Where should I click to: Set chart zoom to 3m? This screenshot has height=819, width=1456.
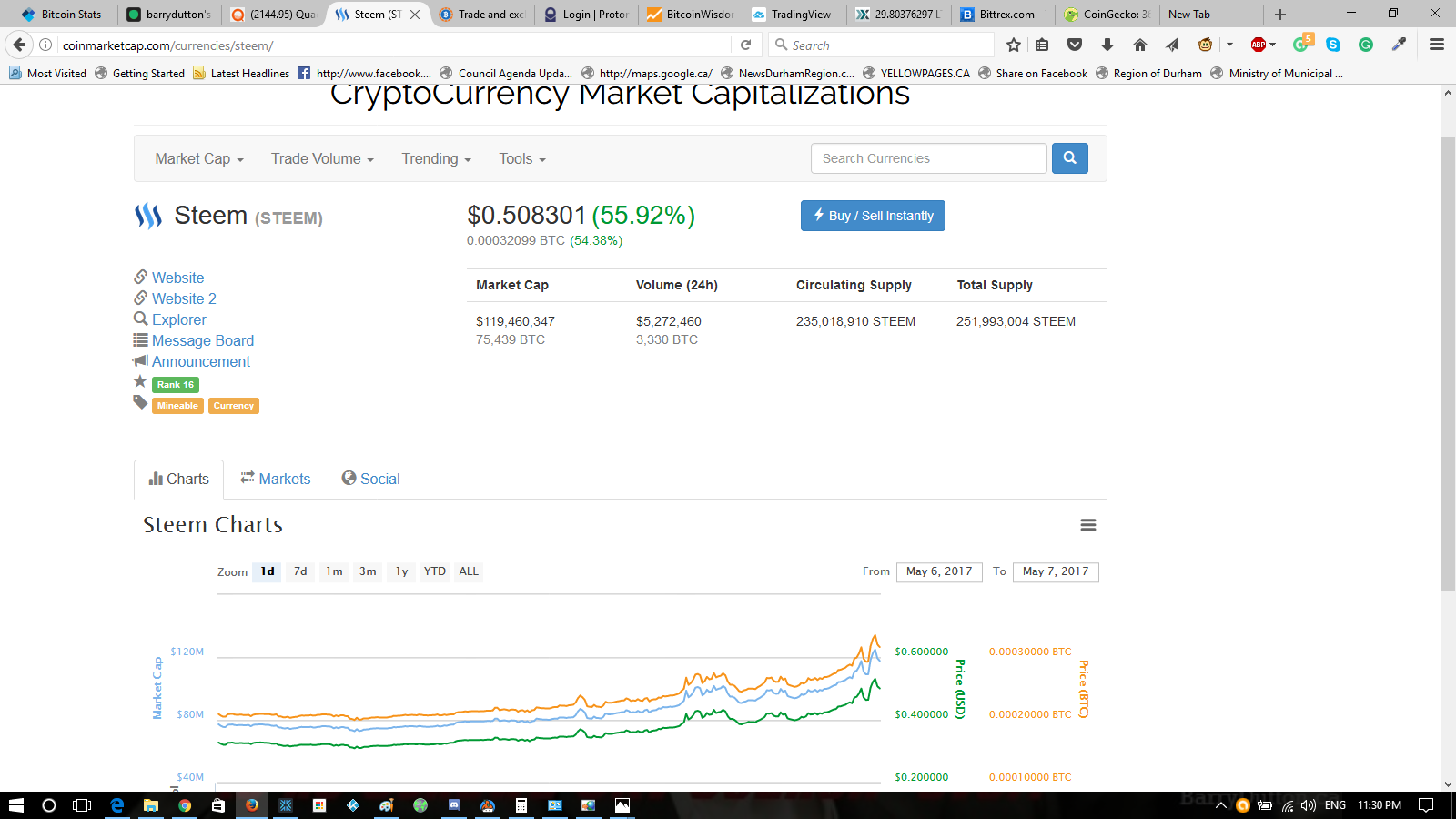(368, 571)
